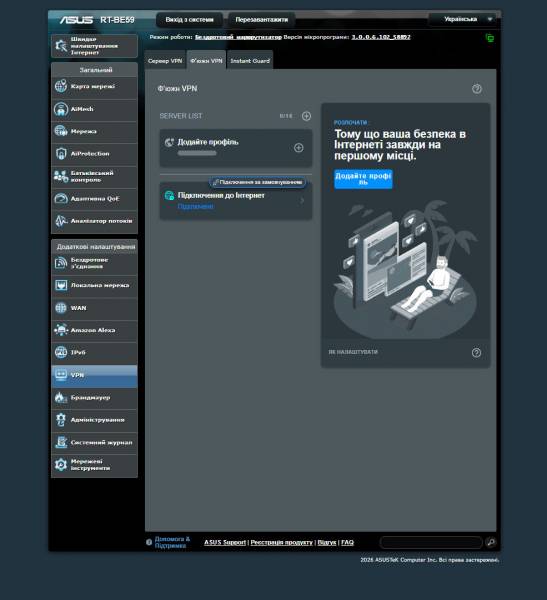
Task: Open the FAQ link
Action: click(x=347, y=542)
